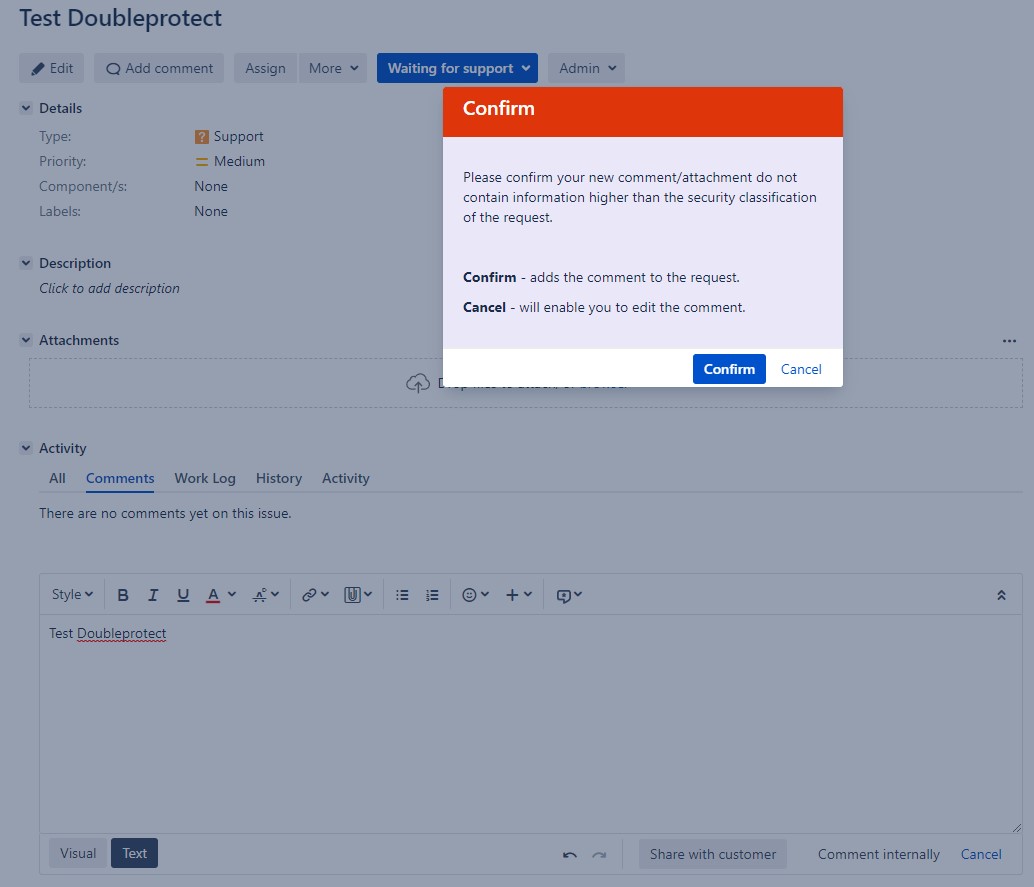Switch editor to Text mode
This screenshot has width=1034, height=887.
(x=134, y=853)
